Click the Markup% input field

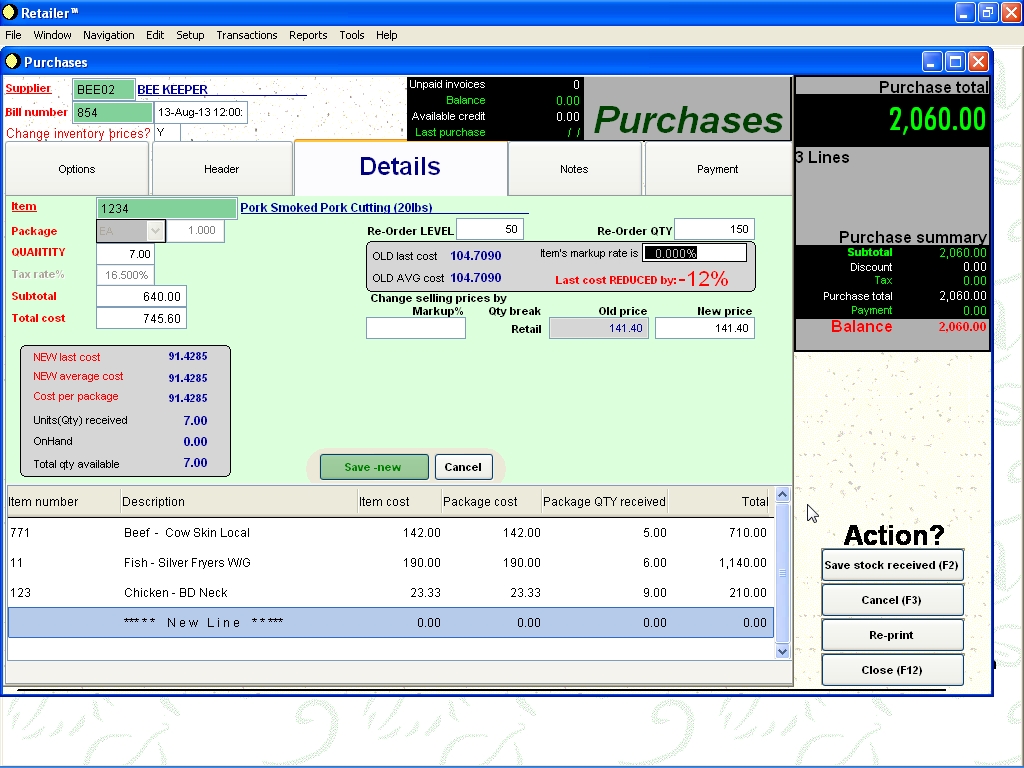click(x=415, y=328)
